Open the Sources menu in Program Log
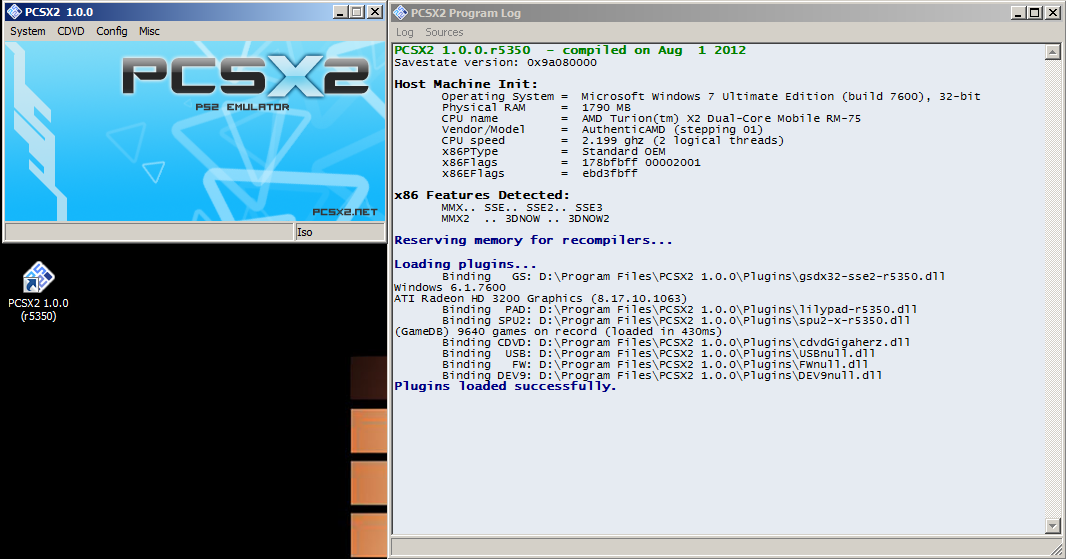Viewport: 1066px width, 559px height. pos(444,32)
